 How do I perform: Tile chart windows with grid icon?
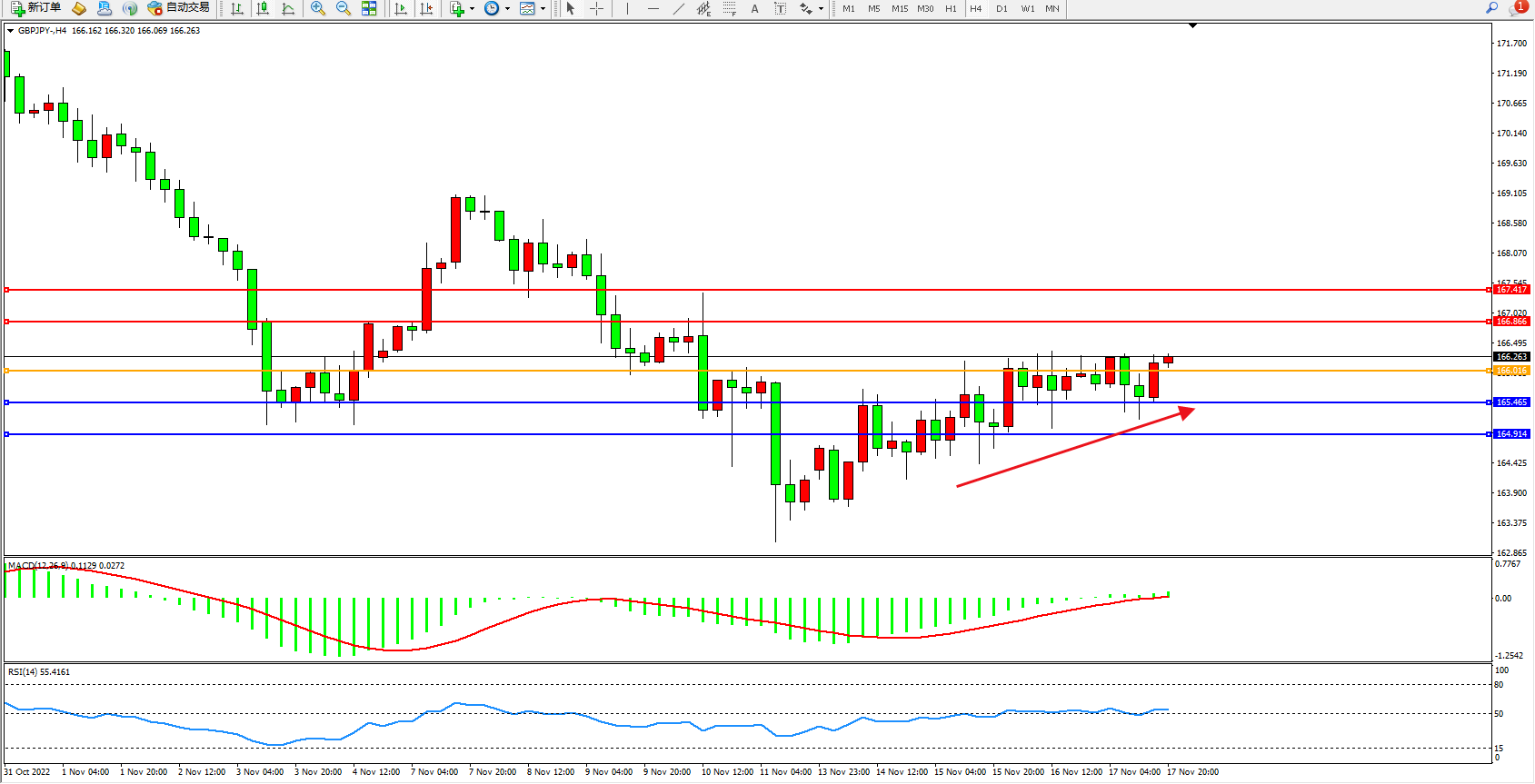pyautogui.click(x=369, y=8)
